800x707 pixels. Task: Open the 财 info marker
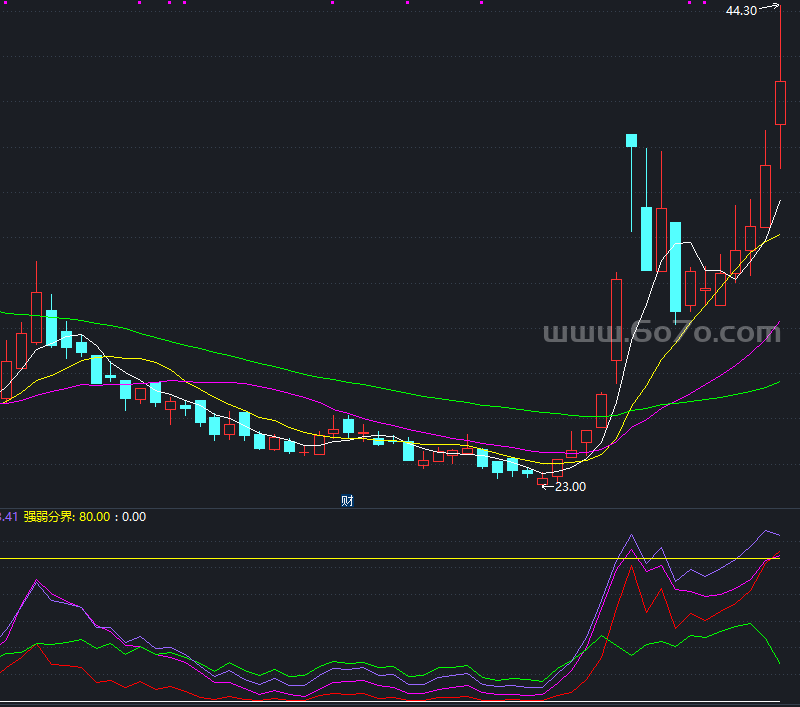(347, 500)
